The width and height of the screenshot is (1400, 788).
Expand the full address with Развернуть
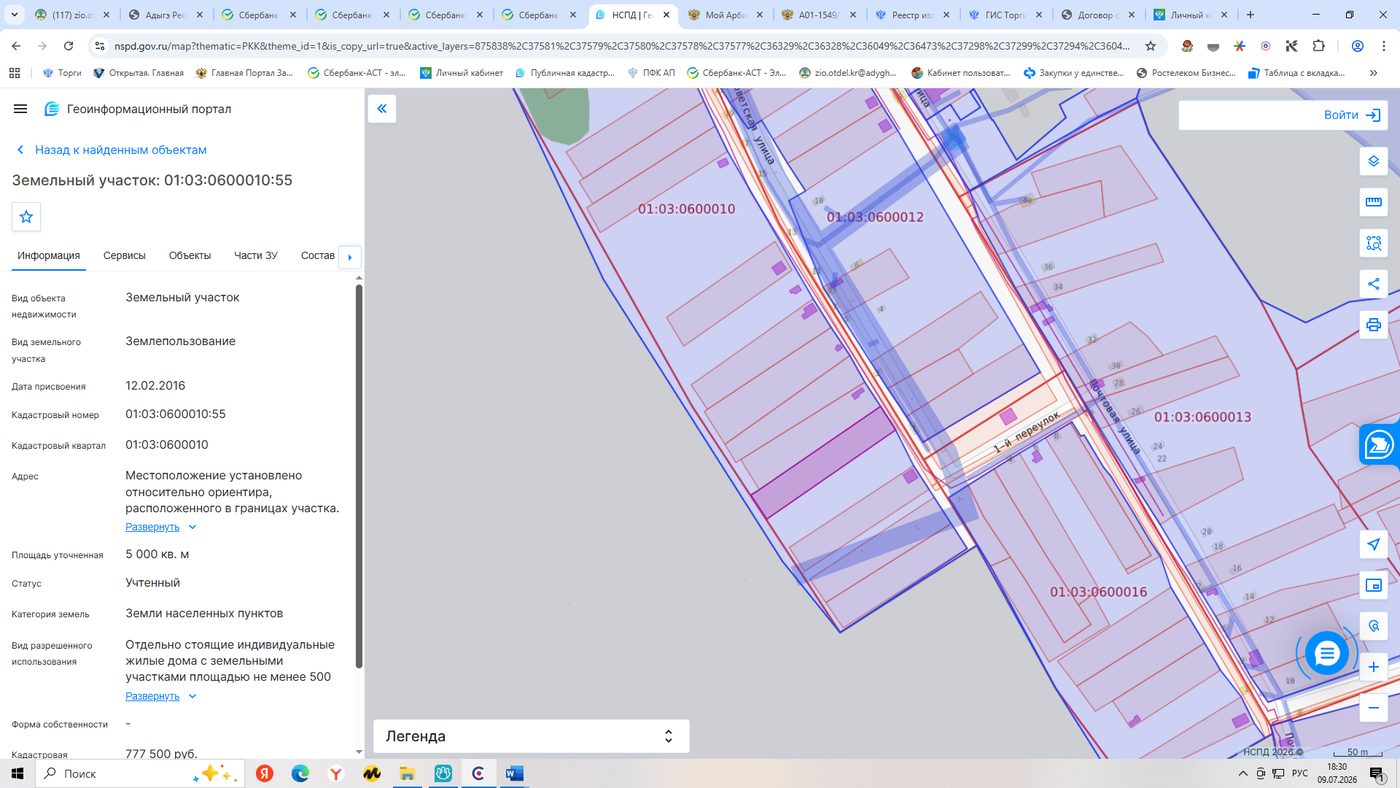pyautogui.click(x=161, y=527)
